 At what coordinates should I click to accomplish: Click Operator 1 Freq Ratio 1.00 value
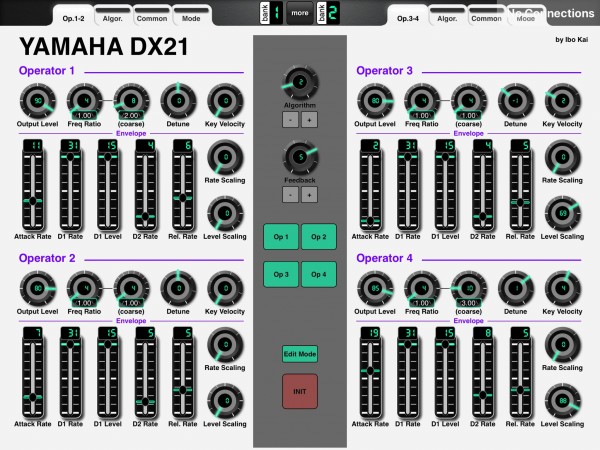pos(85,116)
